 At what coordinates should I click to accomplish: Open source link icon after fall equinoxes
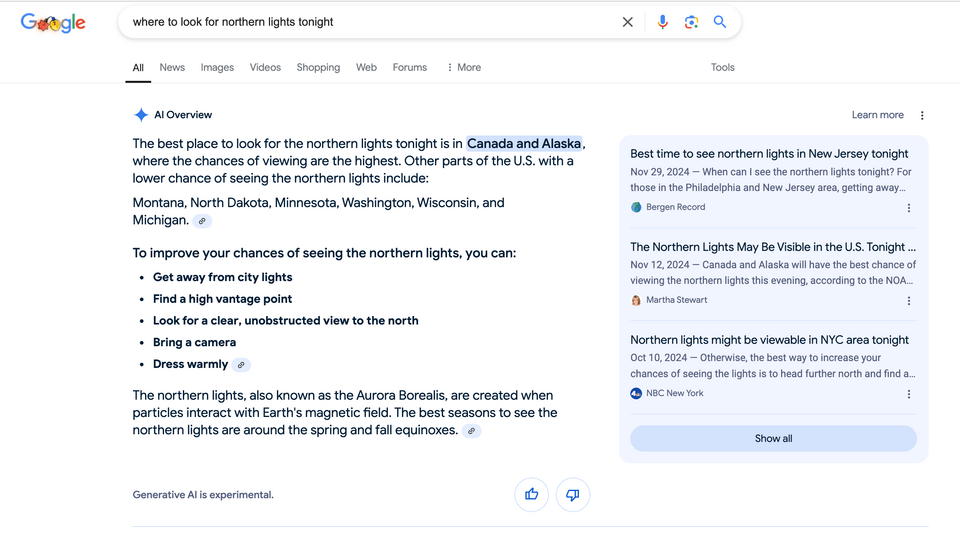[471, 431]
